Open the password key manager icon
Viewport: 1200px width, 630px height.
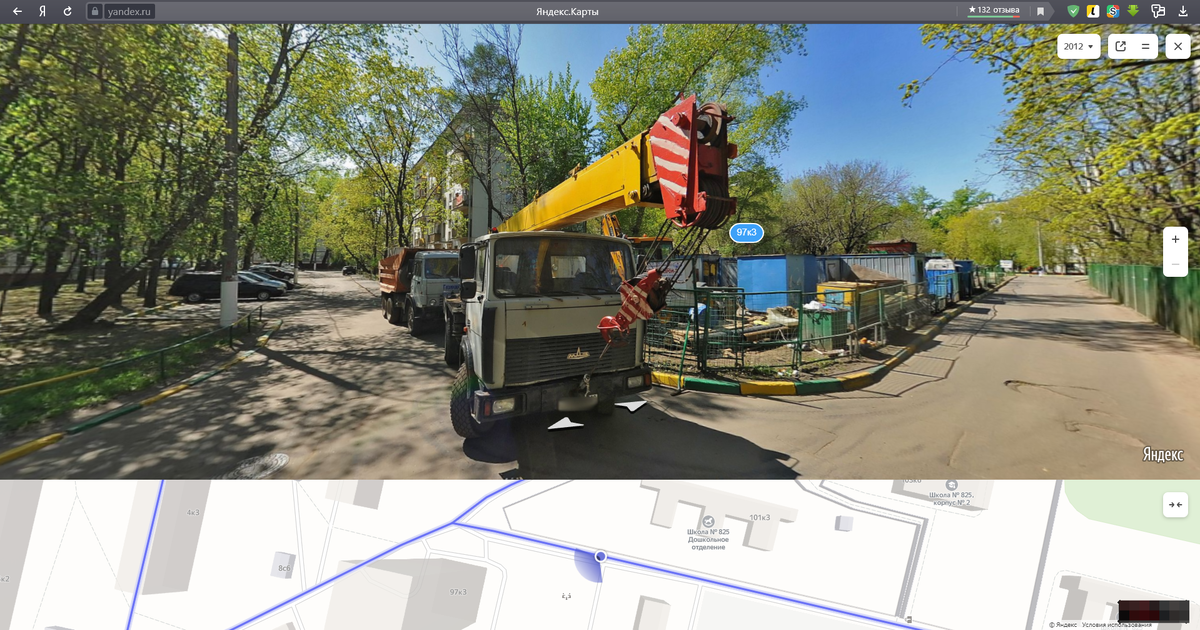[x=1158, y=11]
